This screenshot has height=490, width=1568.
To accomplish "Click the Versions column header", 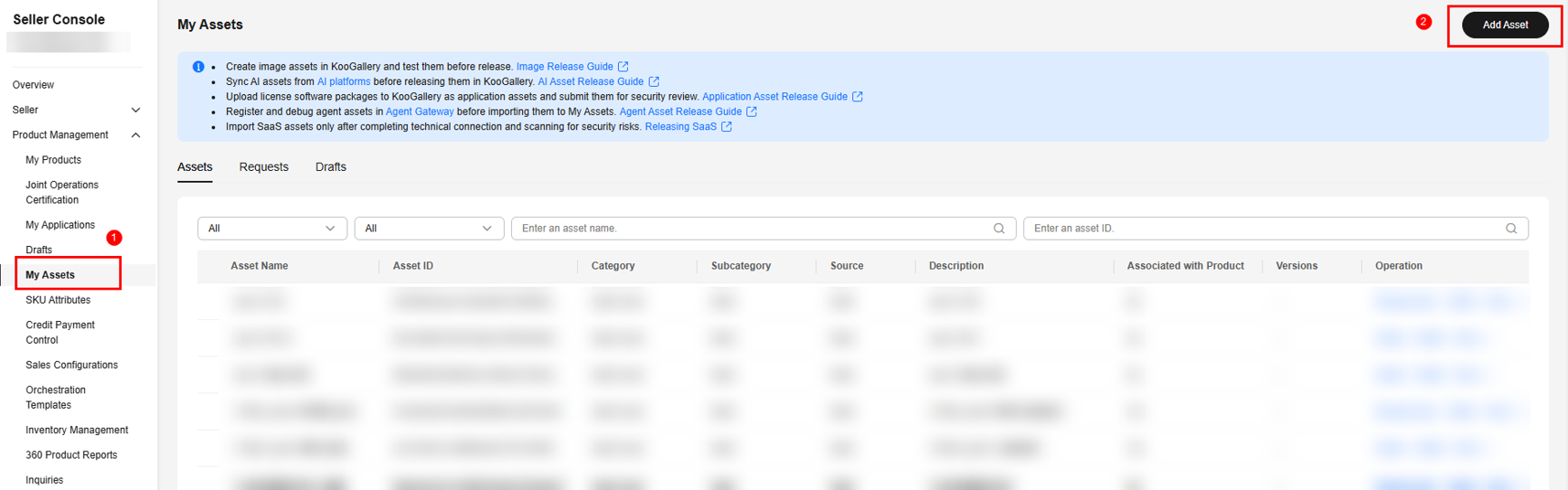I will point(1296,266).
